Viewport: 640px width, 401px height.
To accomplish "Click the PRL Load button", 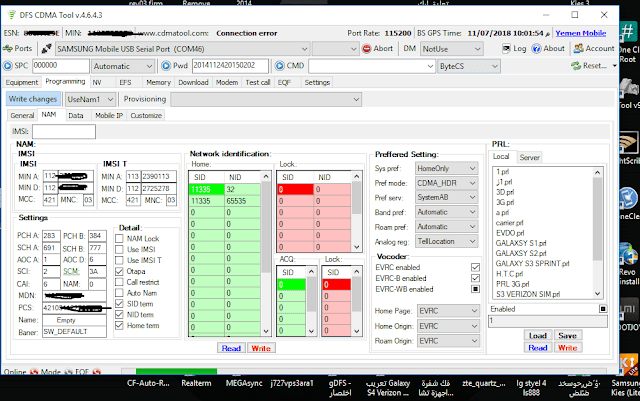I will coord(538,336).
